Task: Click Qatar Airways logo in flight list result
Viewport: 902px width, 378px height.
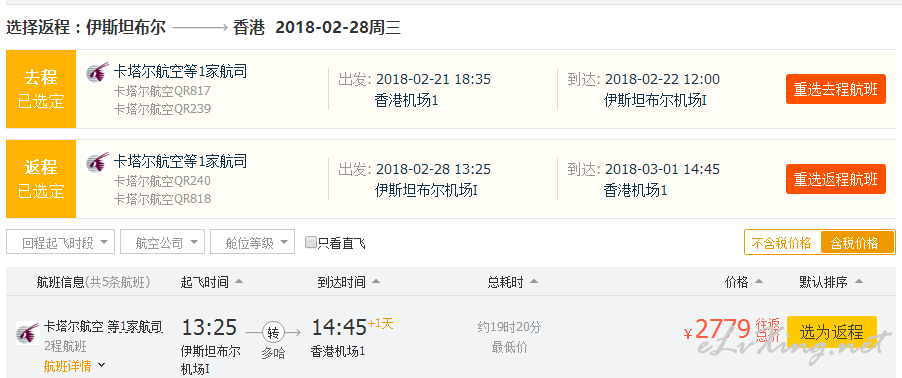Action: point(28,332)
